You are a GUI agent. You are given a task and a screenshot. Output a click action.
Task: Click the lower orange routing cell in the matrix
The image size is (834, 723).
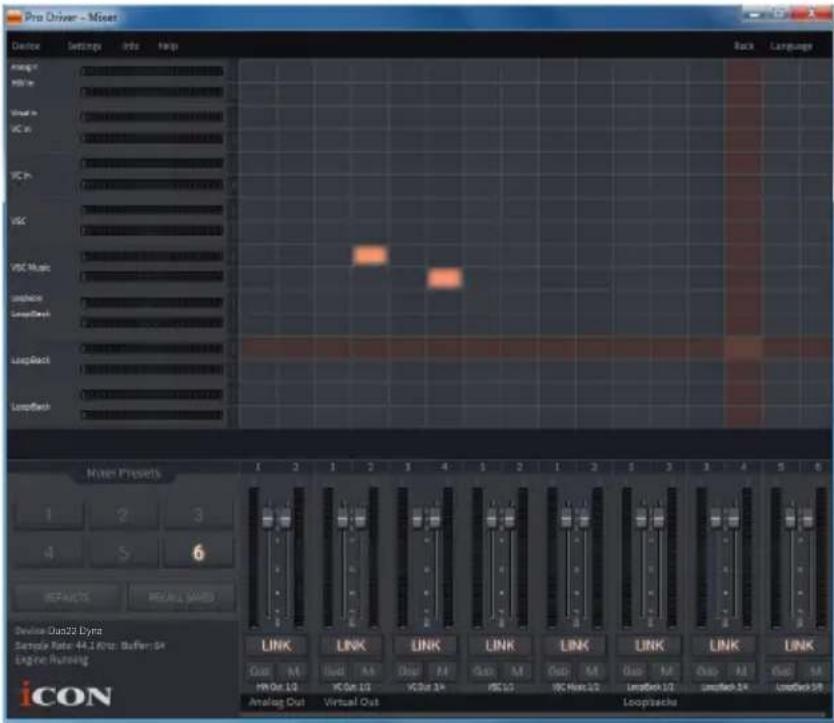click(445, 278)
